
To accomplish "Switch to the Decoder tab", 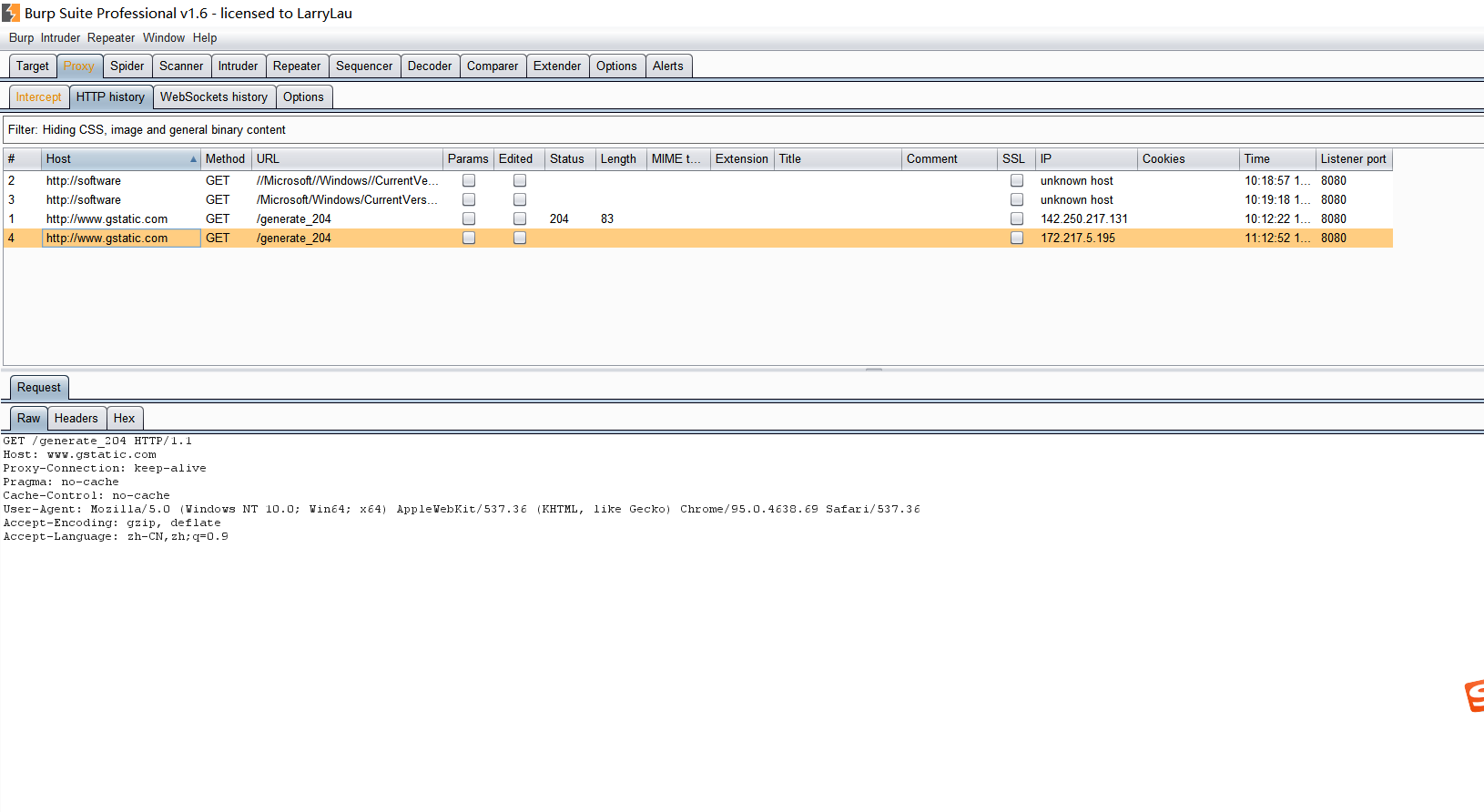I will click(430, 66).
